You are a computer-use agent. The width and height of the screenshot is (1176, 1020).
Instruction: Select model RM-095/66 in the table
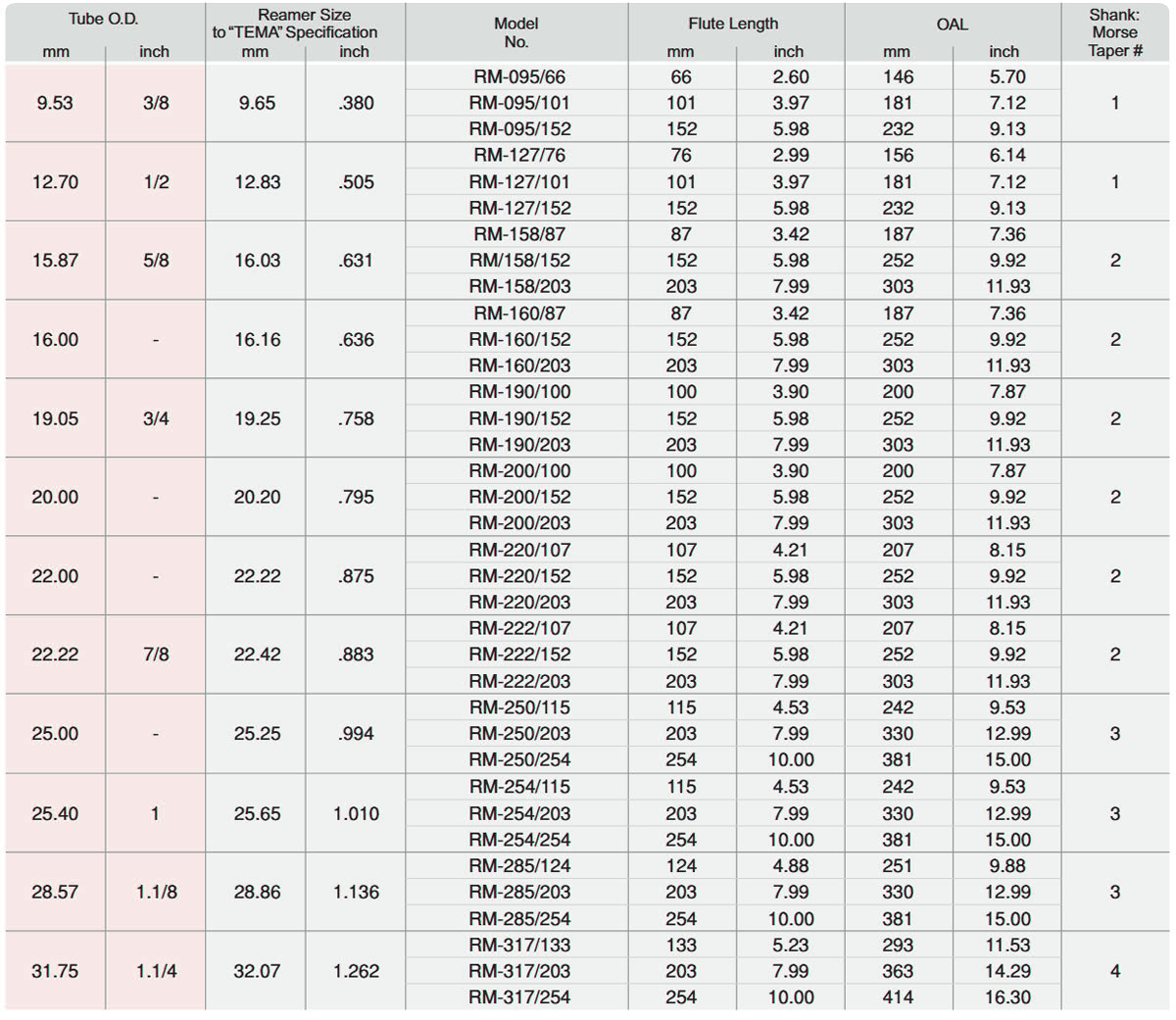click(518, 76)
